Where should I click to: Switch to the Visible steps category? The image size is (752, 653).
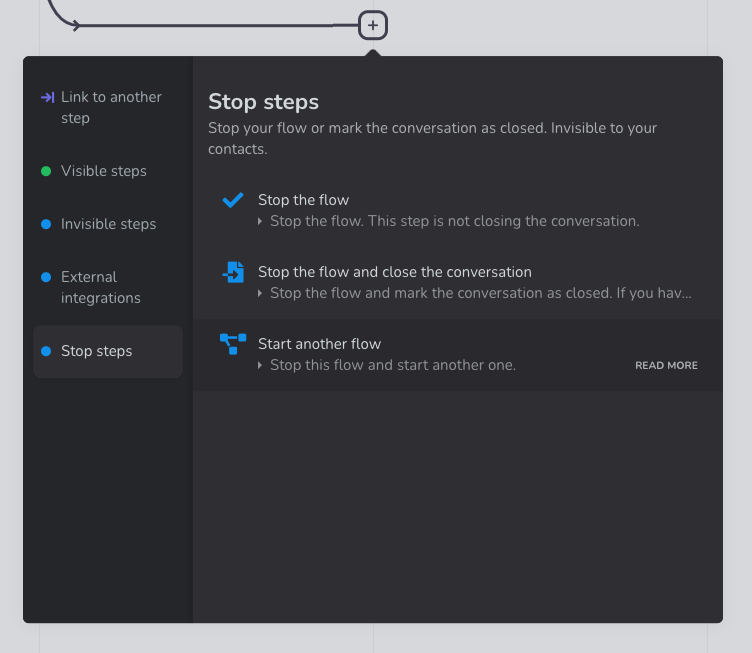pyautogui.click(x=104, y=171)
